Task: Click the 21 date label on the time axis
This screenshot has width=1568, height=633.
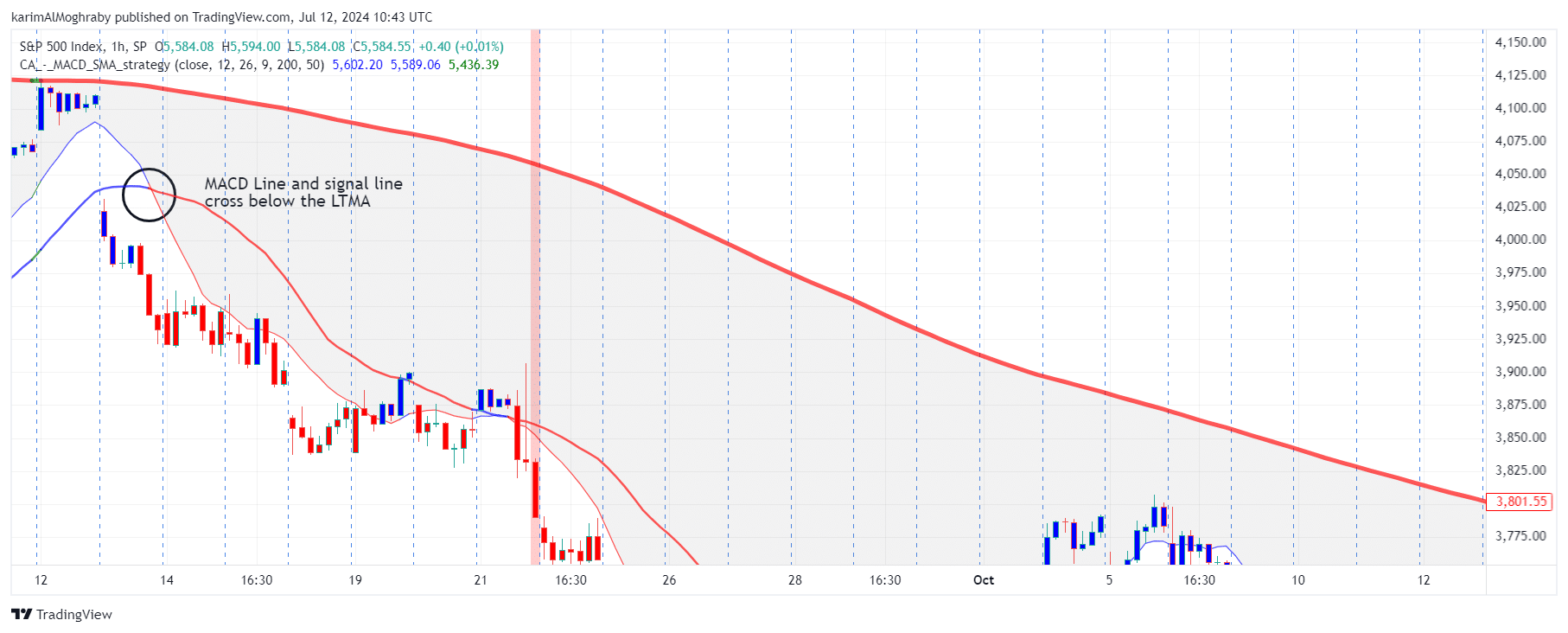Action: [x=481, y=580]
